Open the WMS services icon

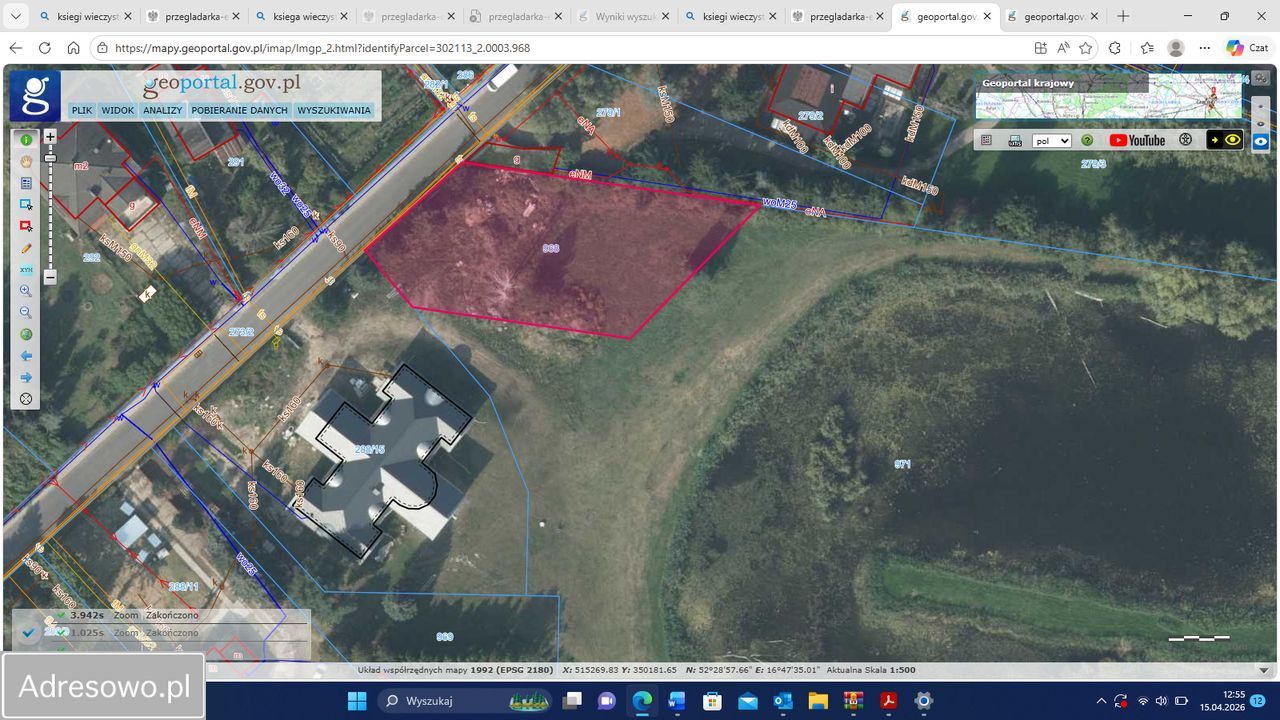(1015, 141)
